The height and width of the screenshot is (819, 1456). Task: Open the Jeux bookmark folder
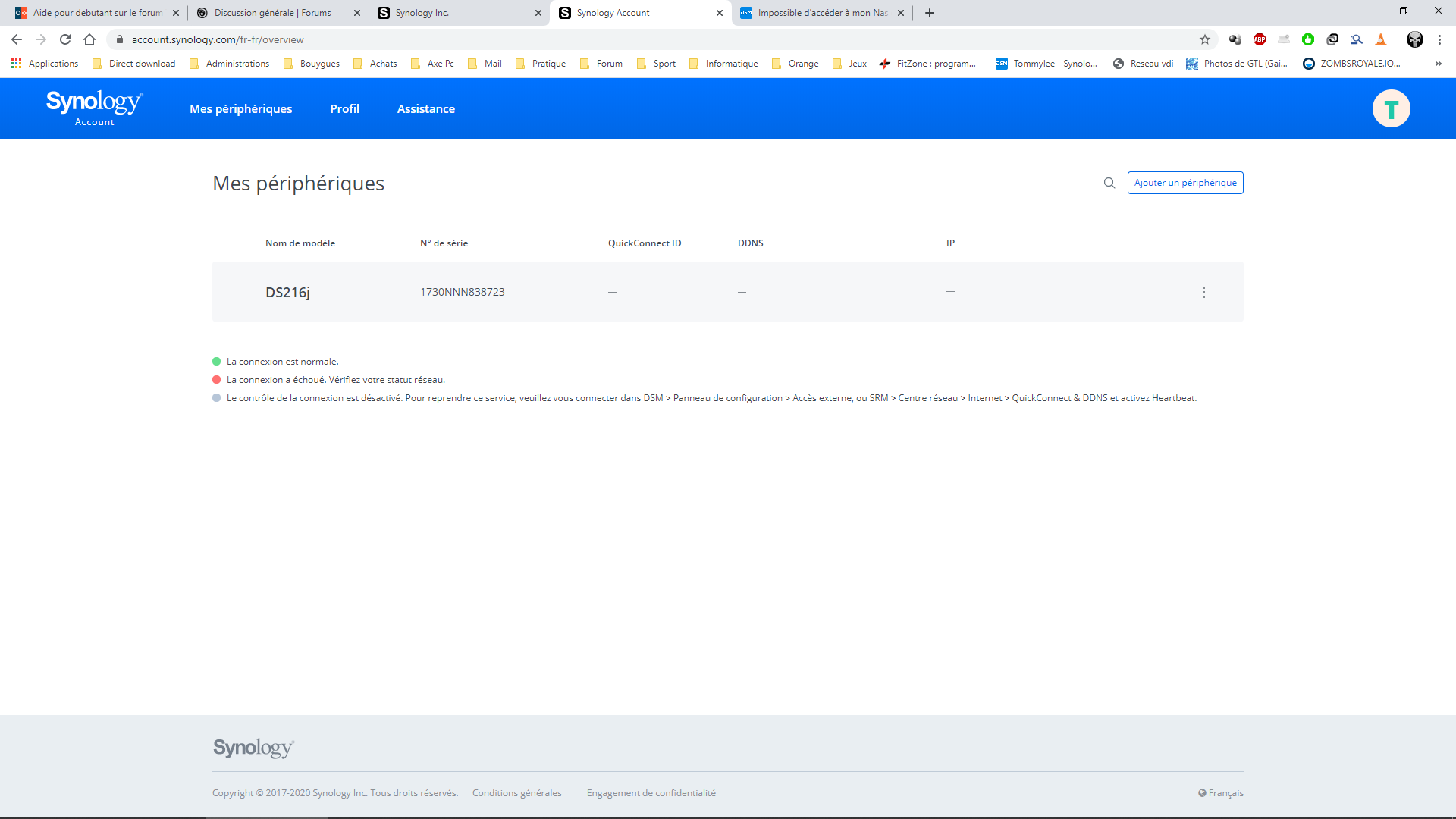[849, 64]
